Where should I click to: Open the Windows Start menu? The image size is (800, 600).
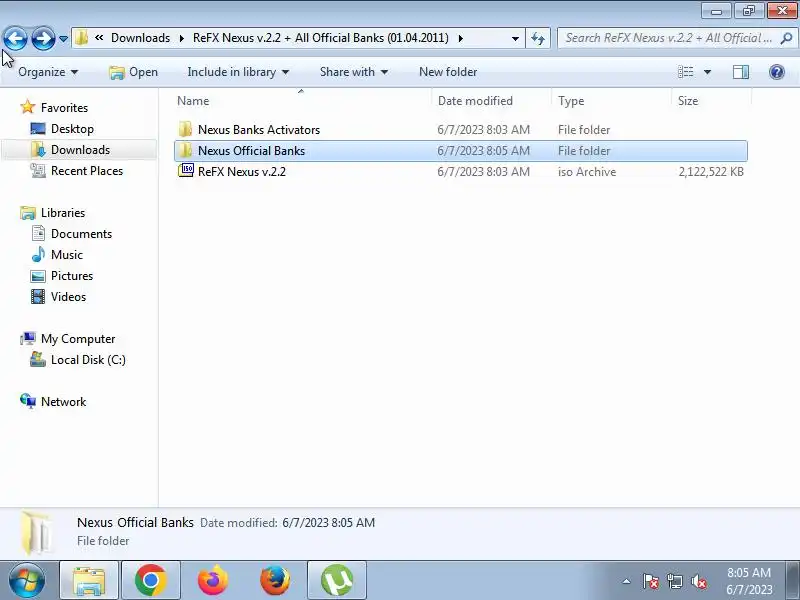point(26,580)
